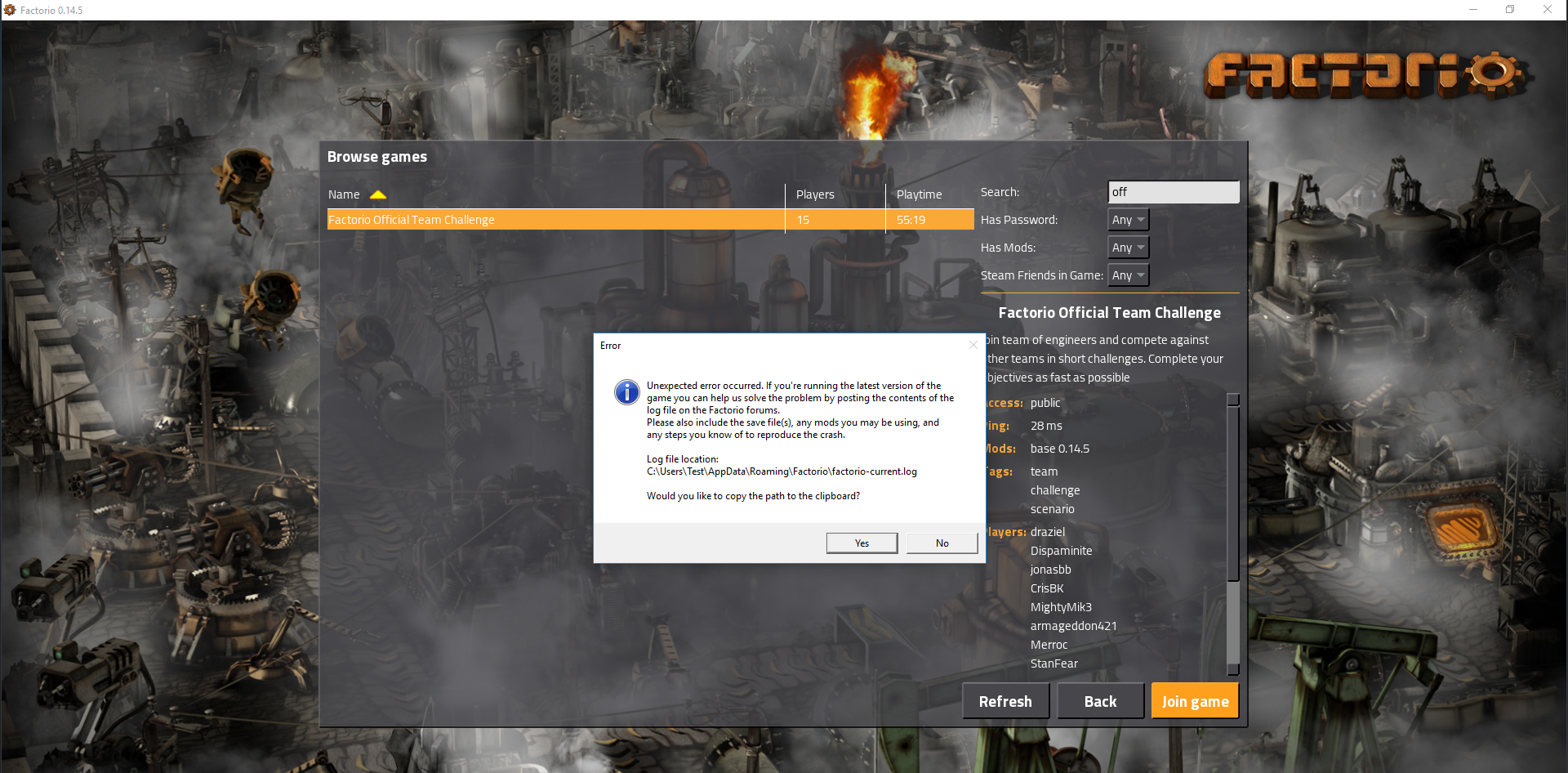Close the Error dialog with X
Viewport: 1568px width, 773px height.
click(973, 346)
